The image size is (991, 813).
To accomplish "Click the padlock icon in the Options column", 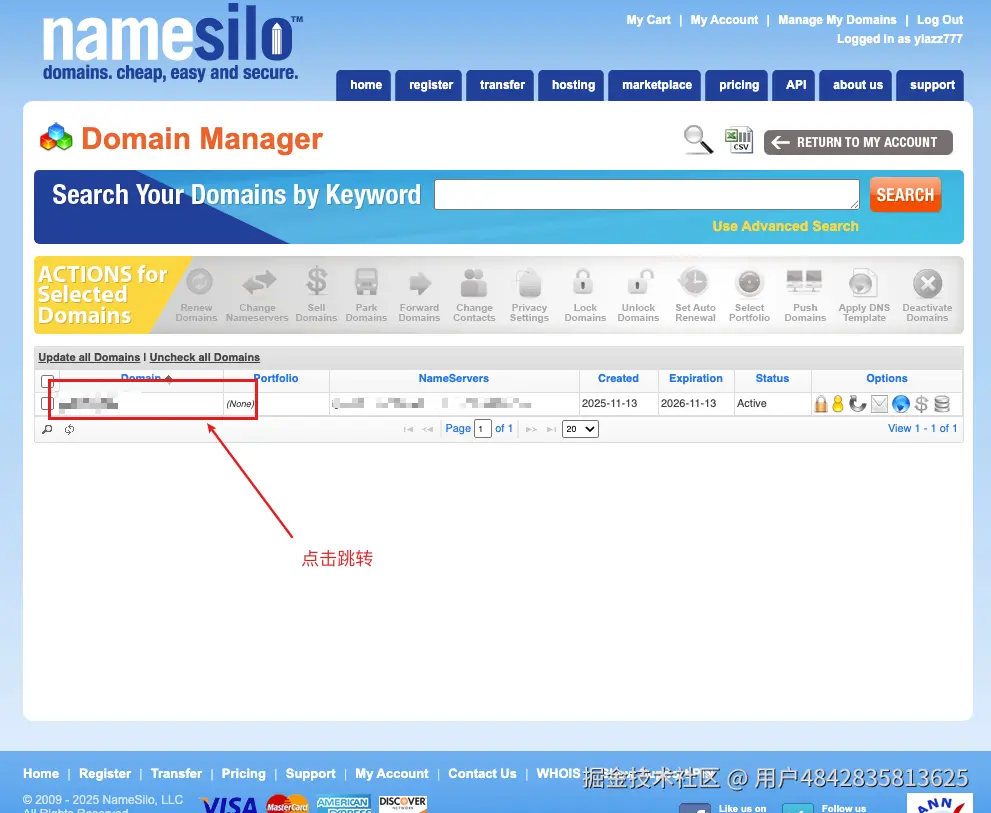I will [820, 403].
